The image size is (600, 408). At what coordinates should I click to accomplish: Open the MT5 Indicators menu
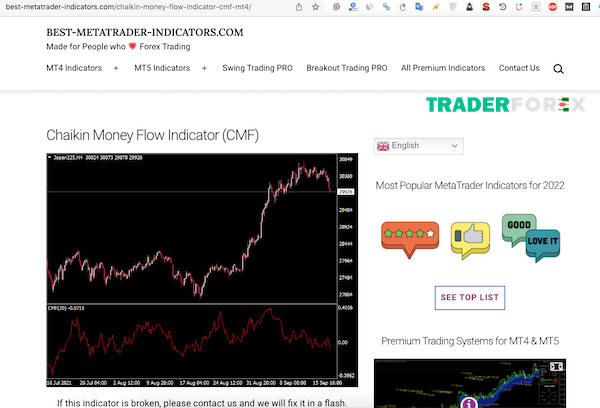coord(162,68)
